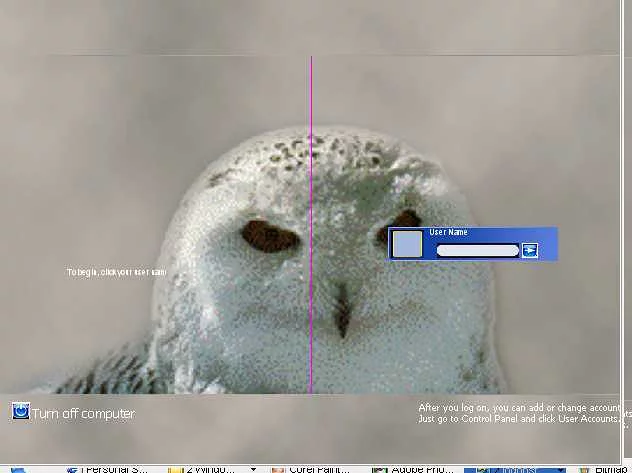Image resolution: width=632 pixels, height=473 pixels.
Task: Click the Start button in taskbar corner
Action: click(18, 468)
